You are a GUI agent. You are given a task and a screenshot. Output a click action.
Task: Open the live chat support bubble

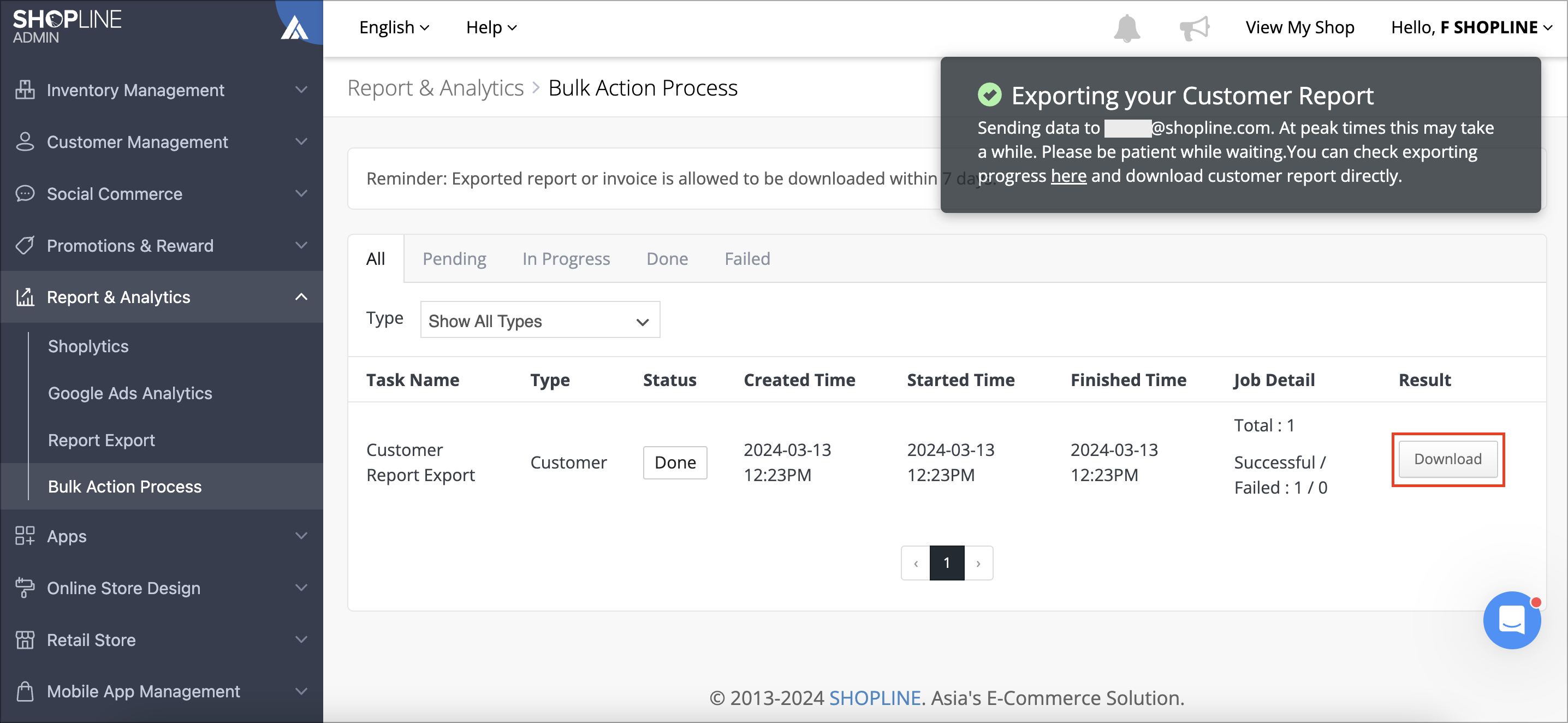[1512, 620]
